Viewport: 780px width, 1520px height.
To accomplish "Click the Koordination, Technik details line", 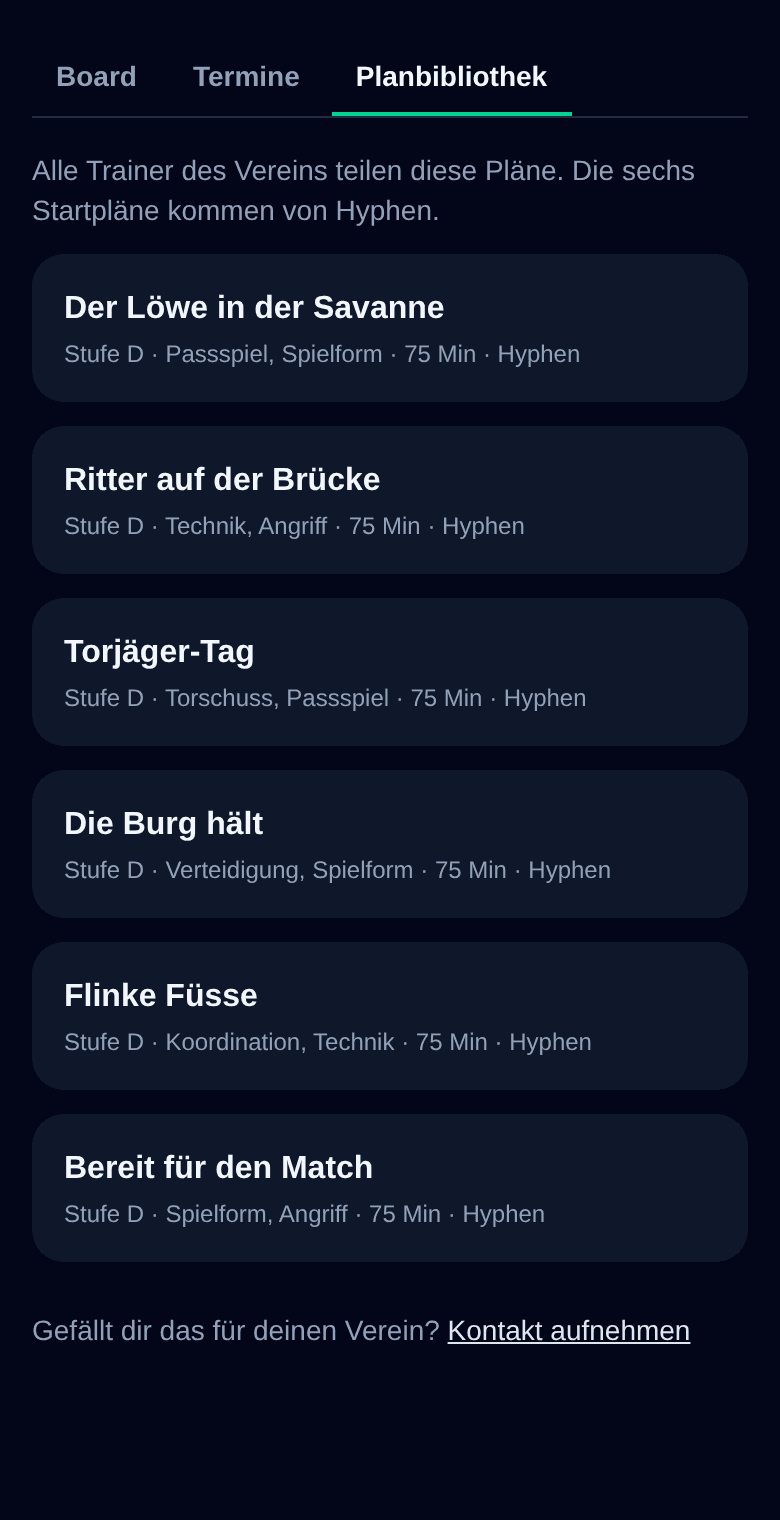I will tap(328, 1042).
